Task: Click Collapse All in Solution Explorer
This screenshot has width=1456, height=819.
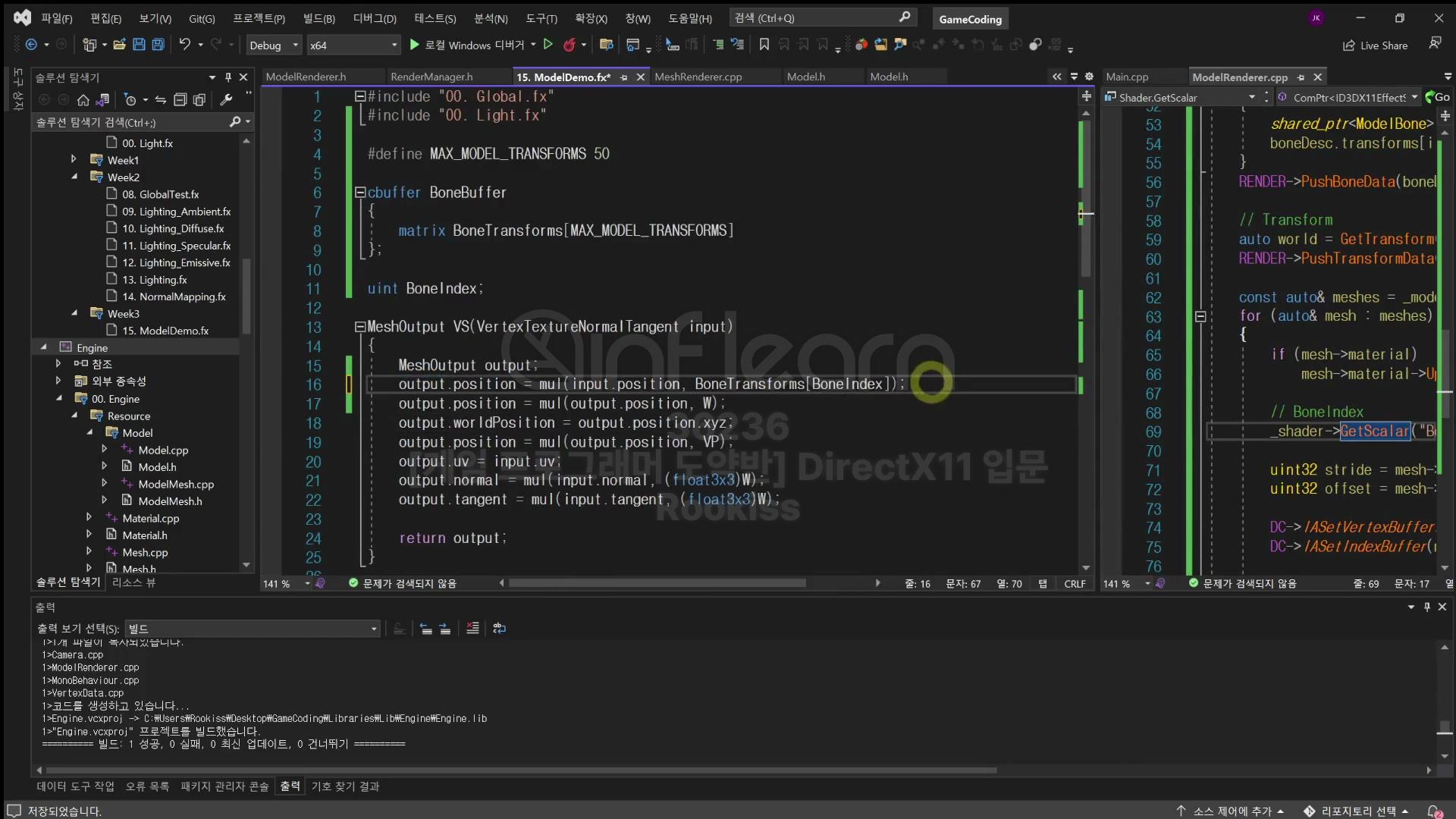Action: [x=180, y=99]
